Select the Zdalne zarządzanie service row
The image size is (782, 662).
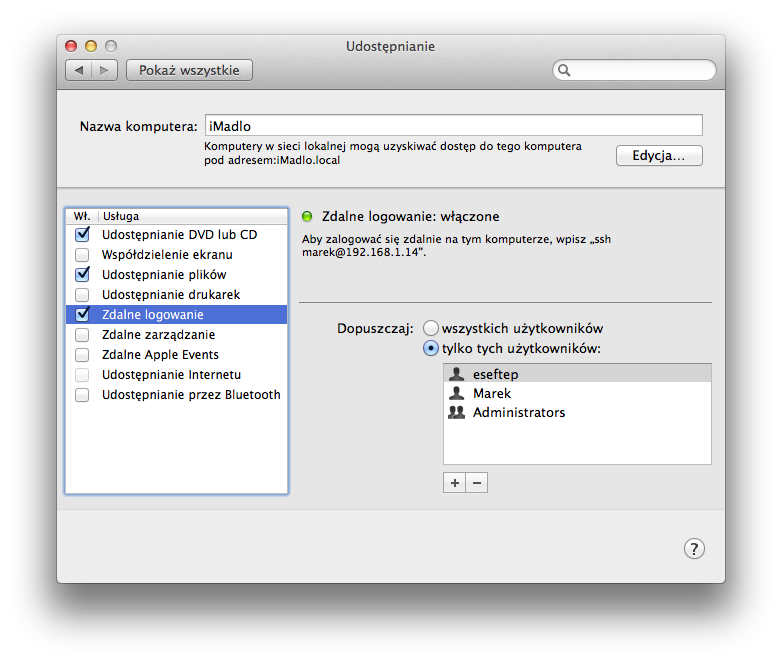pos(177,334)
